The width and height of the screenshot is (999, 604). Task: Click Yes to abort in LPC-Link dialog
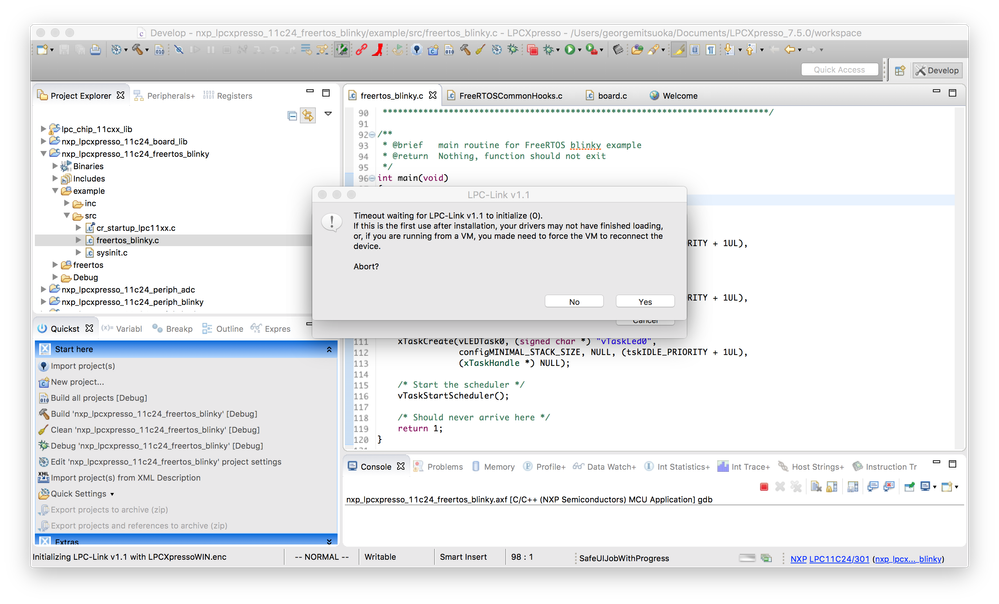645,301
